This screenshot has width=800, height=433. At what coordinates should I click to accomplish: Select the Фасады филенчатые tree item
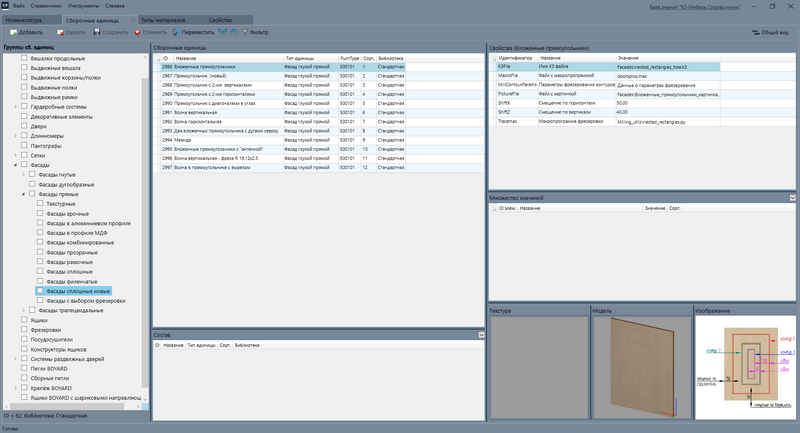coord(71,282)
